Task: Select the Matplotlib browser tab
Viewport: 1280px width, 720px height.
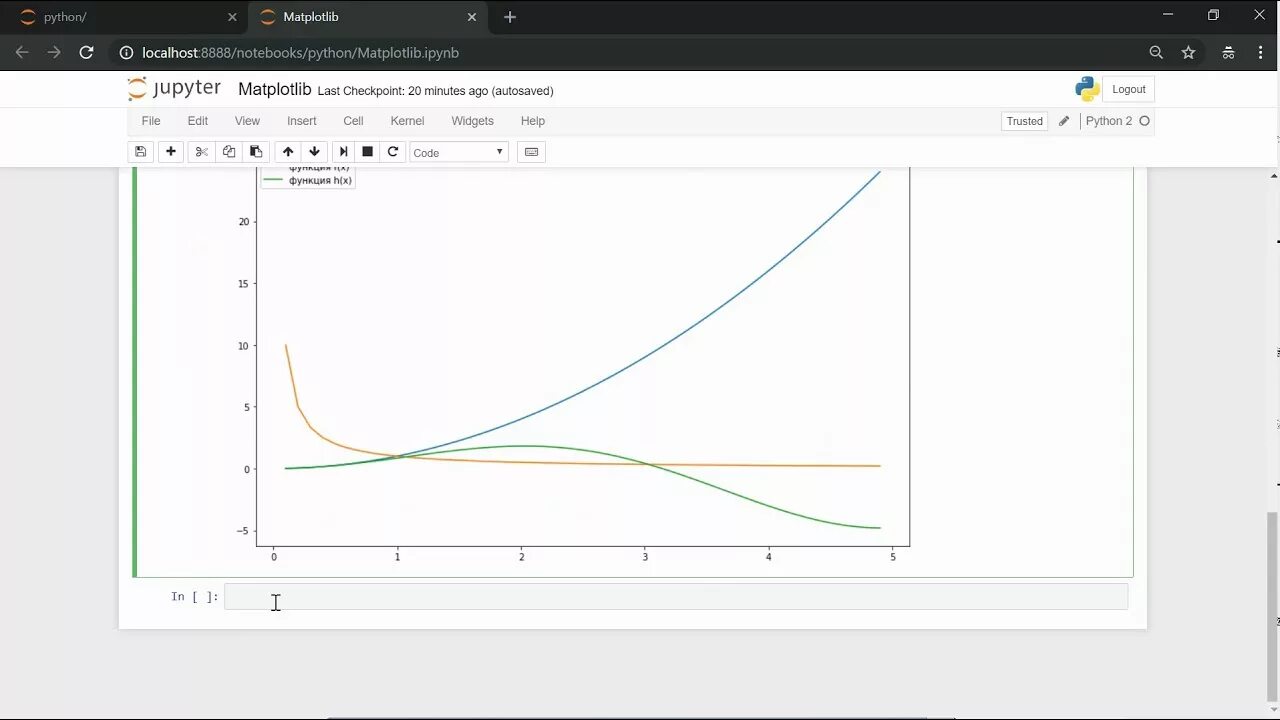Action: tap(366, 17)
